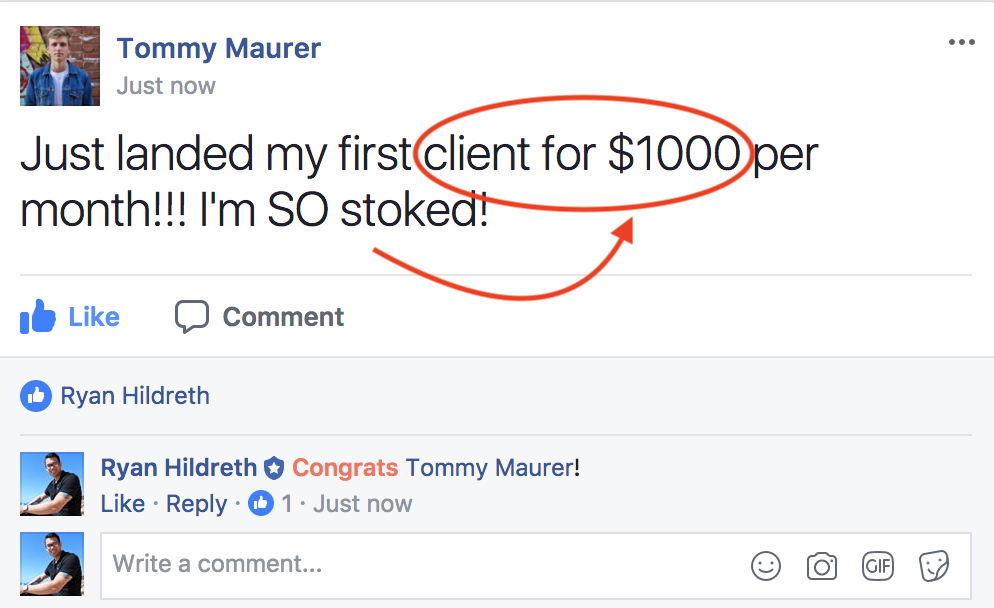Click the verified badge beside Ryan Hildreth

(x=274, y=469)
